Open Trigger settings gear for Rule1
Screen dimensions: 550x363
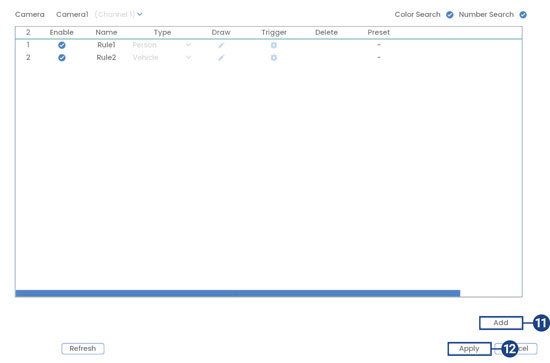274,45
